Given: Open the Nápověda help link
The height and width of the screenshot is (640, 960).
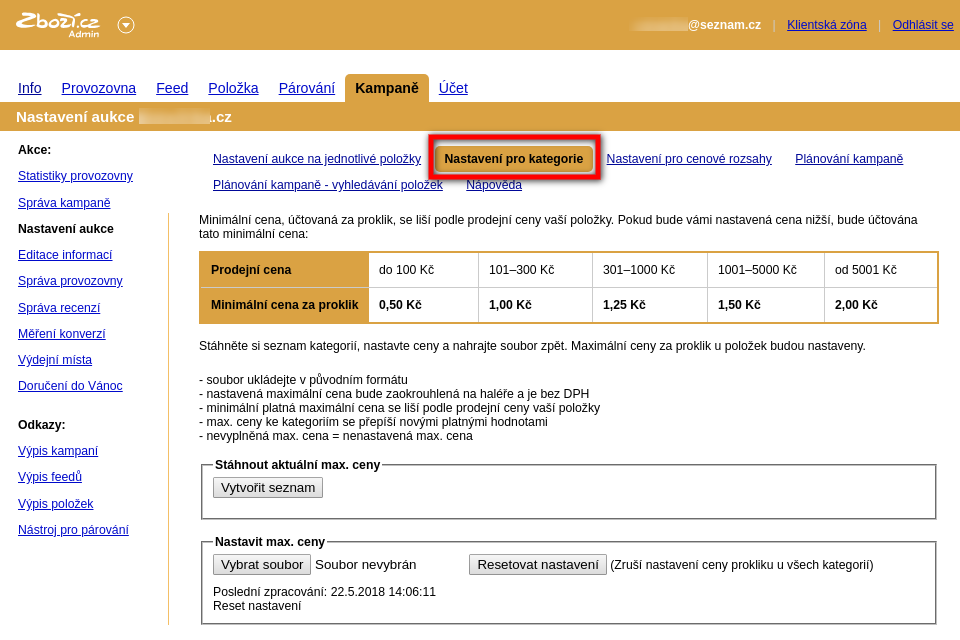Looking at the screenshot, I should [494, 185].
